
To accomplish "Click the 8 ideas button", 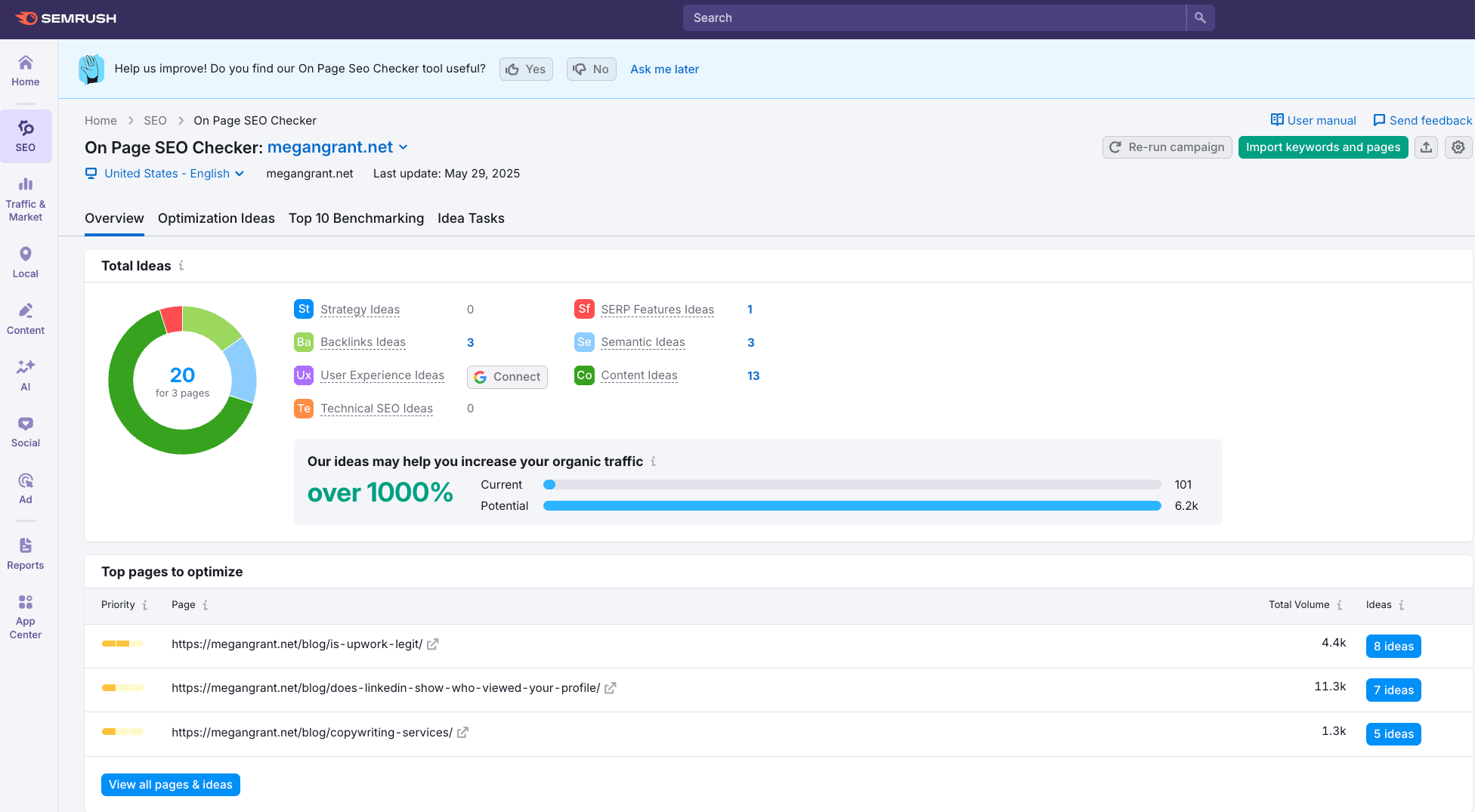I will pos(1393,647).
